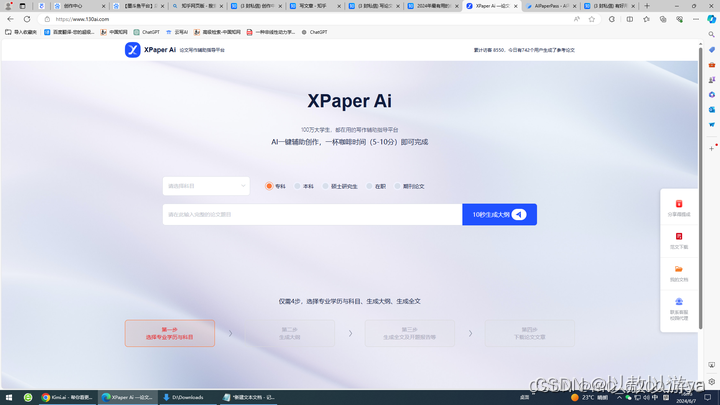Click the favorite star in address bar
Image resolution: width=720 pixels, height=405 pixels.
pos(591,19)
